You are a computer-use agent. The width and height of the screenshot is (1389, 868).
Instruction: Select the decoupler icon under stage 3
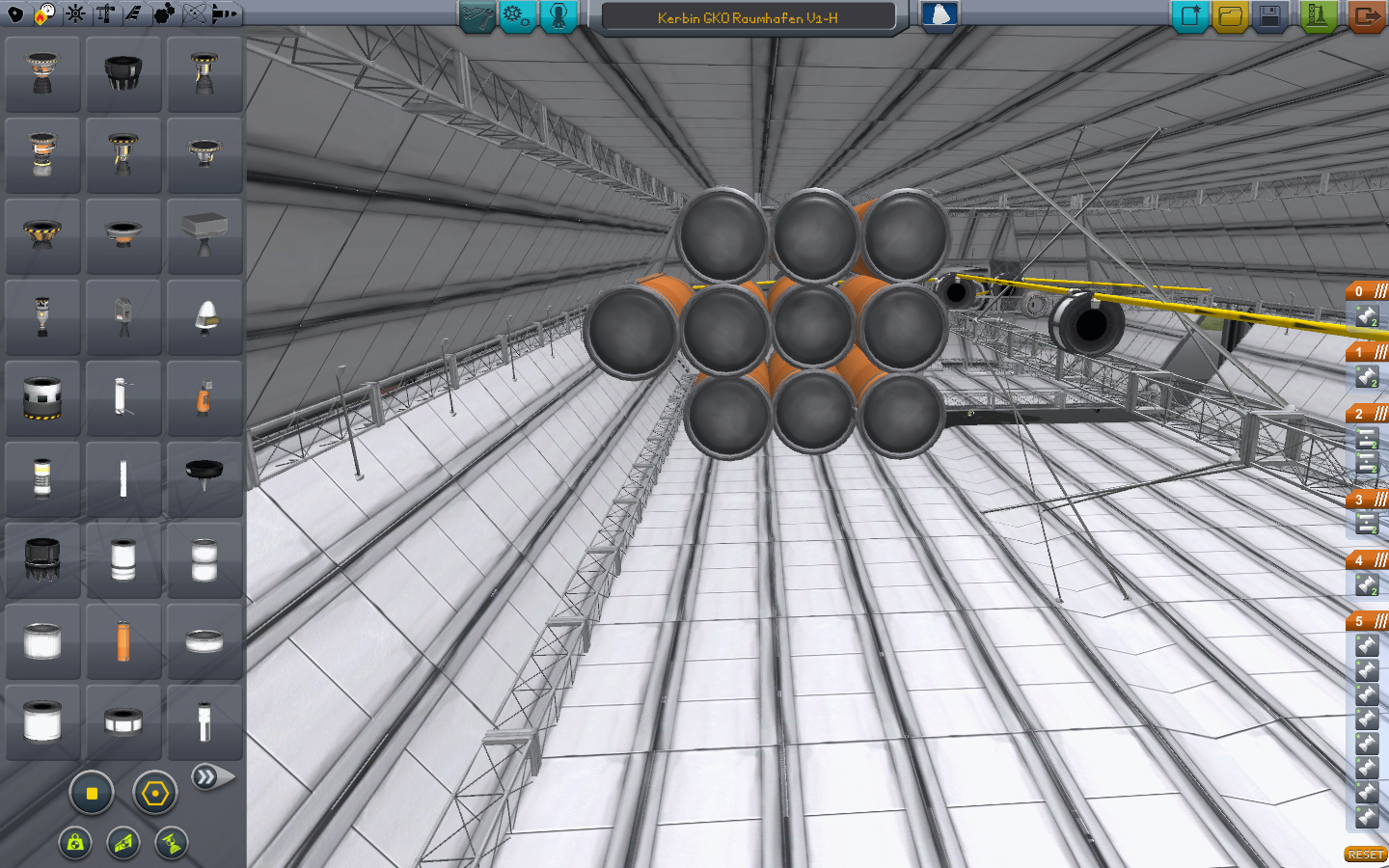click(1367, 524)
